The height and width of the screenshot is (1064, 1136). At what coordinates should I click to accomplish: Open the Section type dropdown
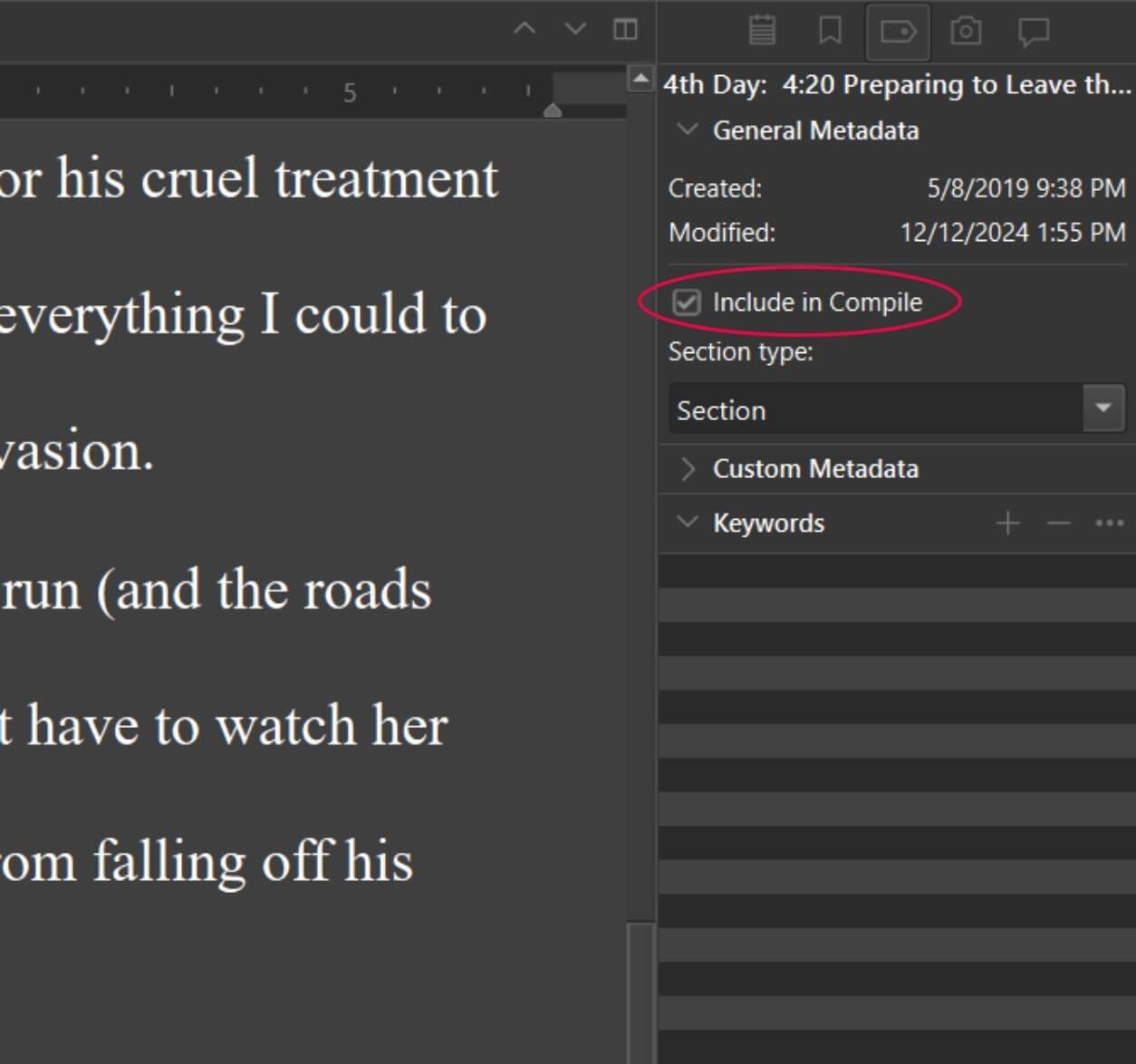[x=1102, y=408]
